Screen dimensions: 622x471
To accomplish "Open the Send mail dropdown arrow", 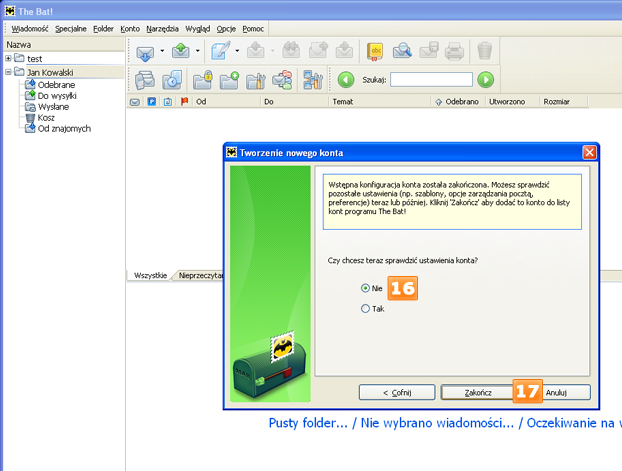I will pos(198,51).
